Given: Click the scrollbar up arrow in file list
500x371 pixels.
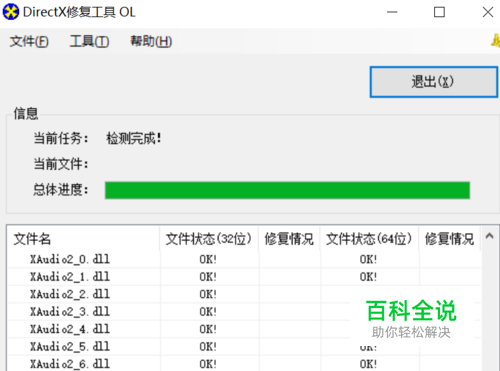Looking at the screenshot, I should pos(489,236).
